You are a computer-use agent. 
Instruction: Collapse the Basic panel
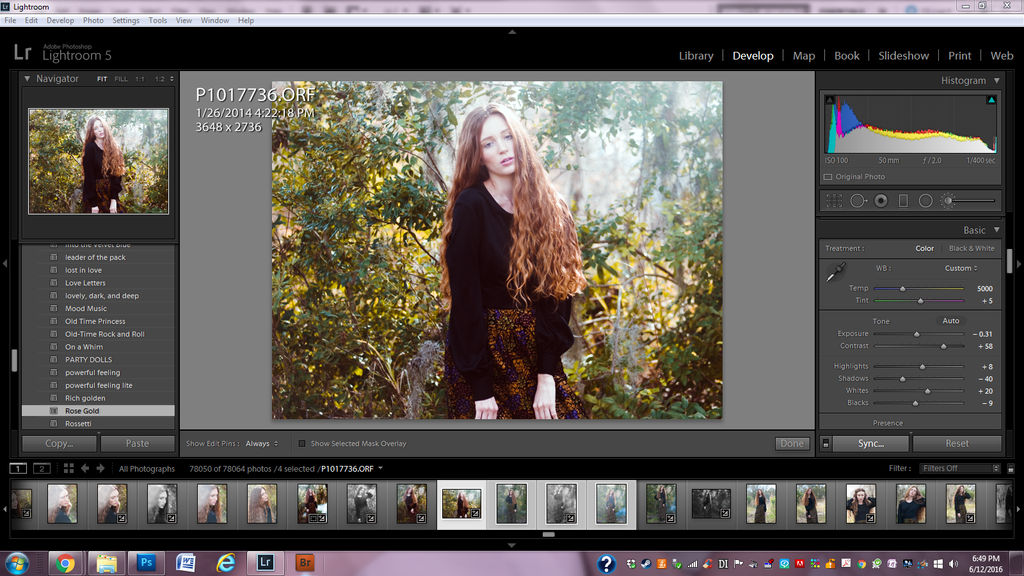[997, 230]
